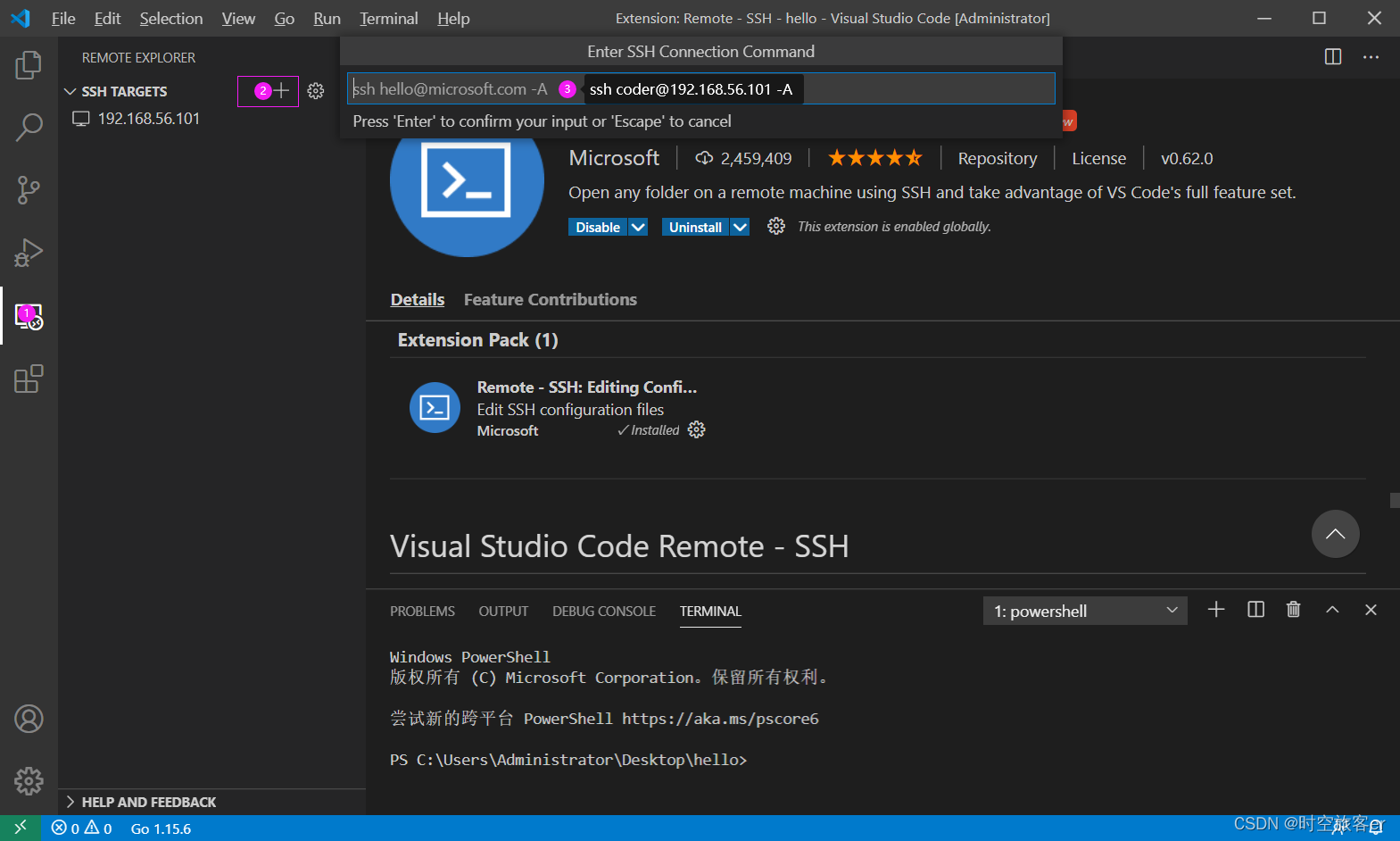This screenshot has width=1400, height=841.
Task: Click Add New SSH target plus icon
Action: click(x=281, y=90)
